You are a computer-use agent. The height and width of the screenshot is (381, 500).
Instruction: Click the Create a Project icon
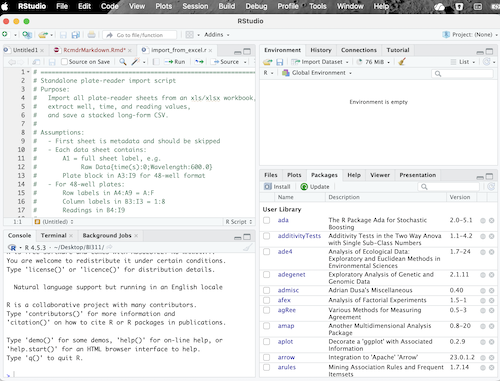[x=27, y=34]
